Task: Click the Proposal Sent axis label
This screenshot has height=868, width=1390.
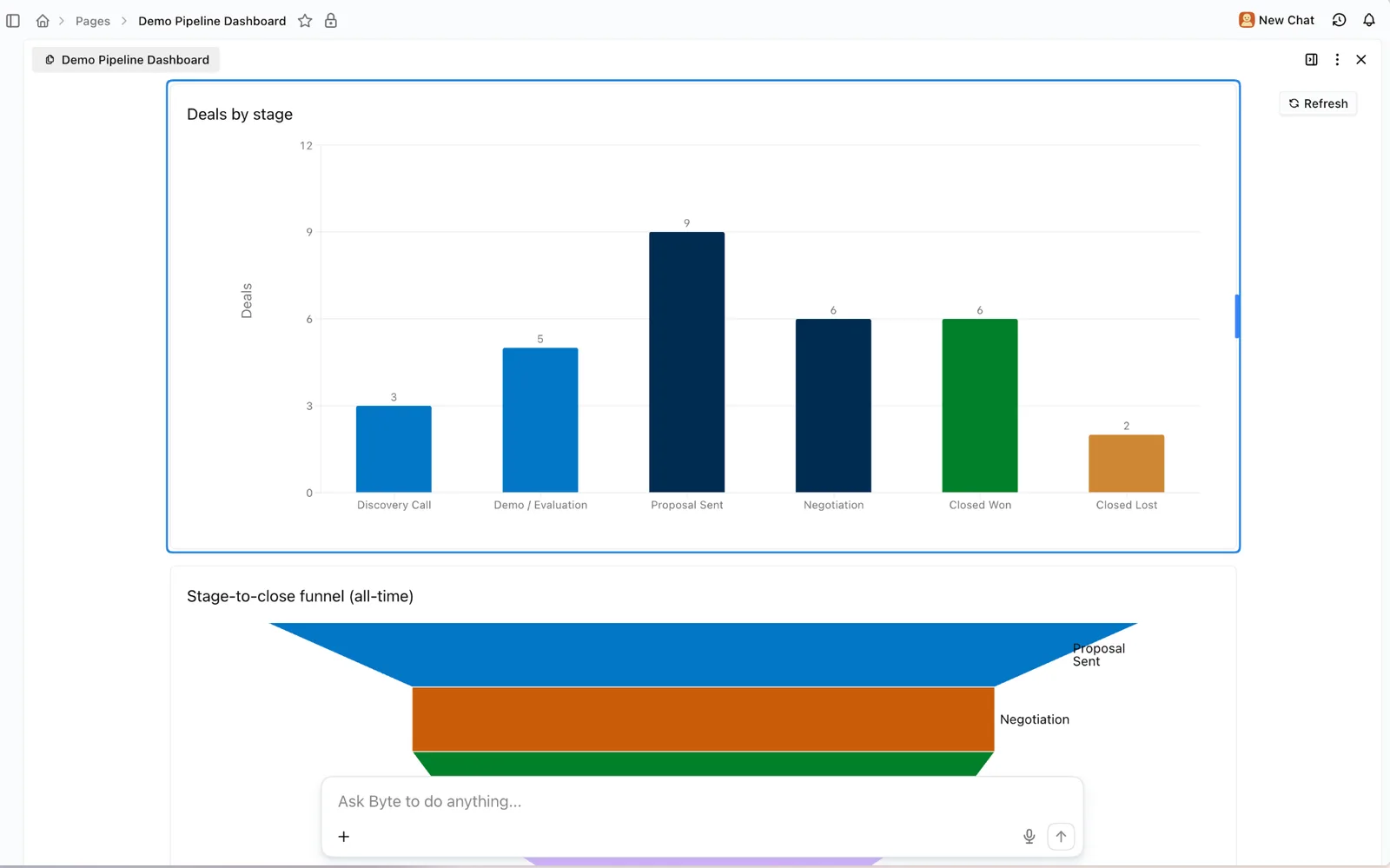Action: pos(686,505)
